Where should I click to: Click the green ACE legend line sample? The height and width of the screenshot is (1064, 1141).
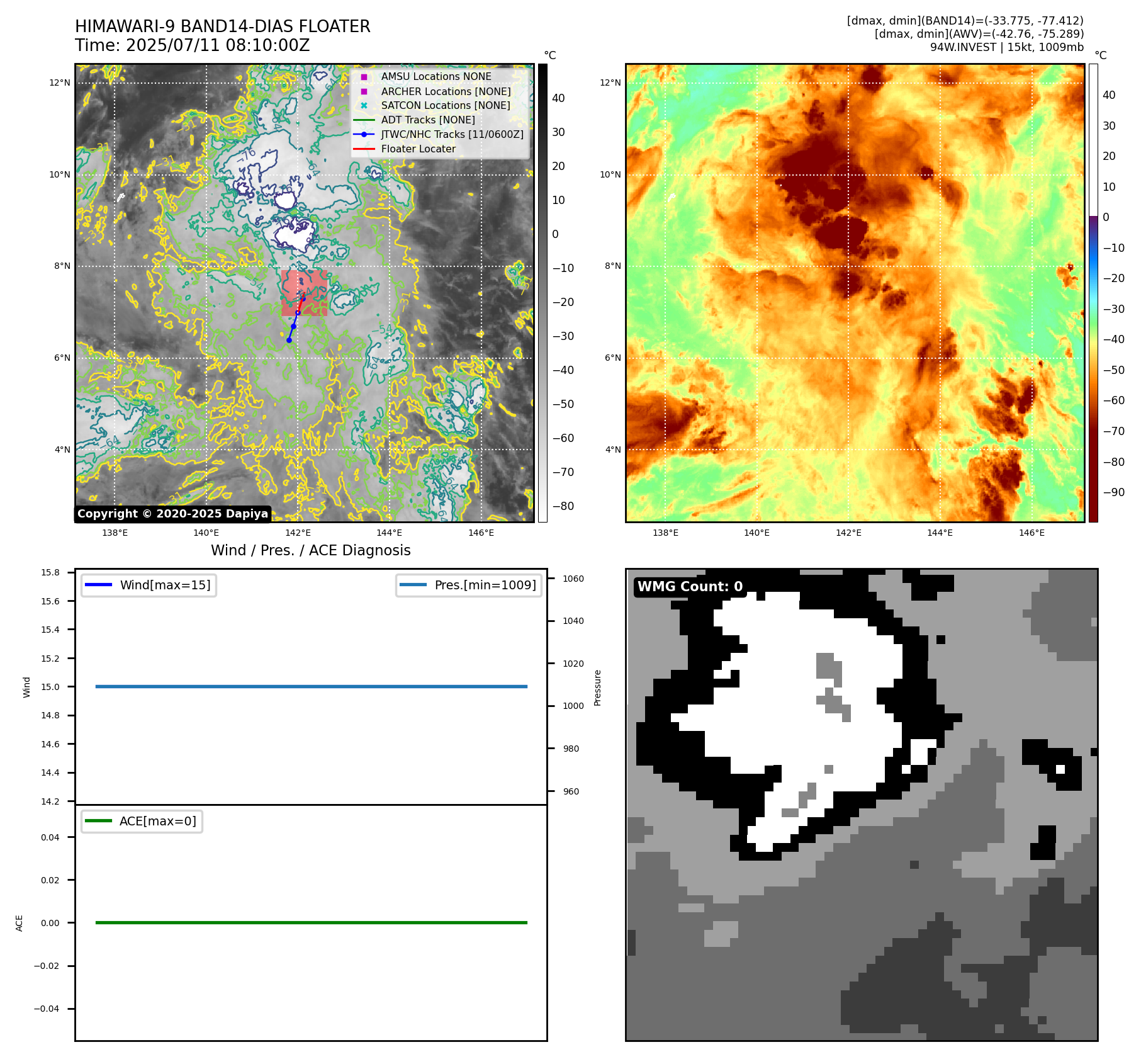click(98, 821)
